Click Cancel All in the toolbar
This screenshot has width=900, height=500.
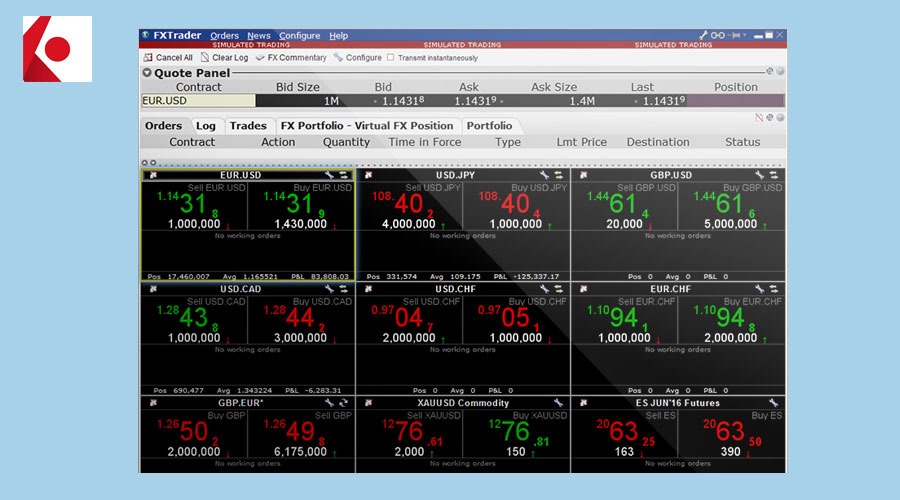pyautogui.click(x=168, y=57)
